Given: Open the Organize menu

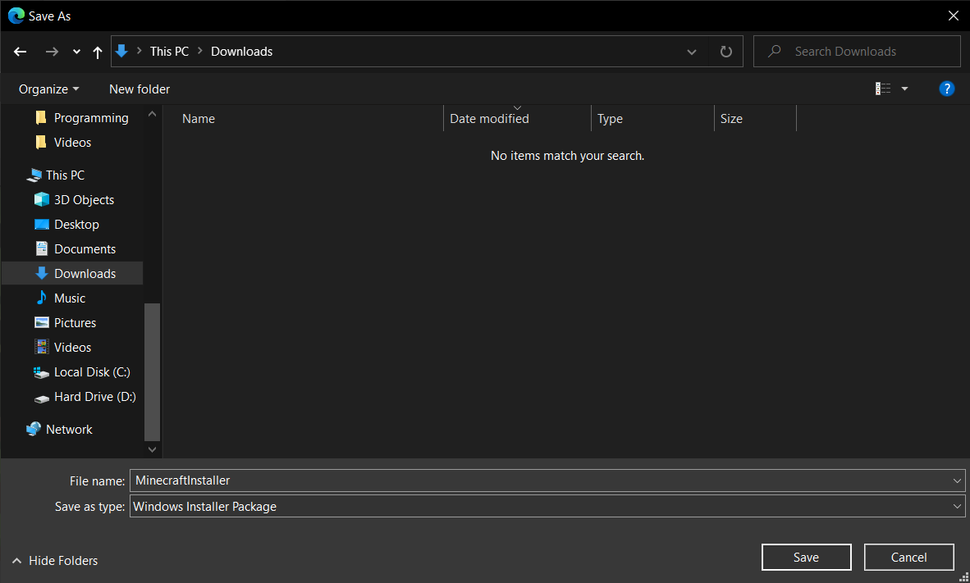Looking at the screenshot, I should [x=48, y=88].
